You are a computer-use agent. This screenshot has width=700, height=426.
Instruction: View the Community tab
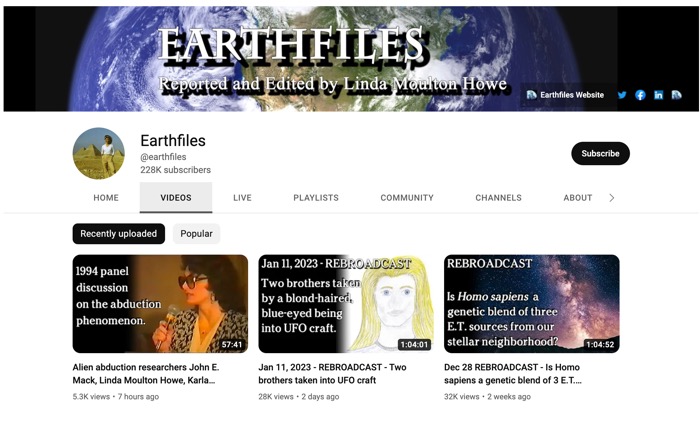click(407, 198)
